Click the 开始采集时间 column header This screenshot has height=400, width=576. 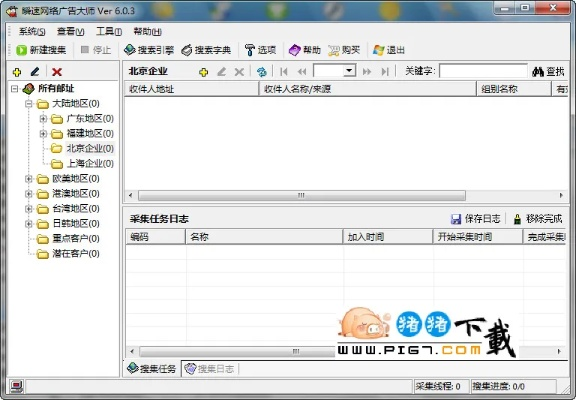pyautogui.click(x=478, y=237)
